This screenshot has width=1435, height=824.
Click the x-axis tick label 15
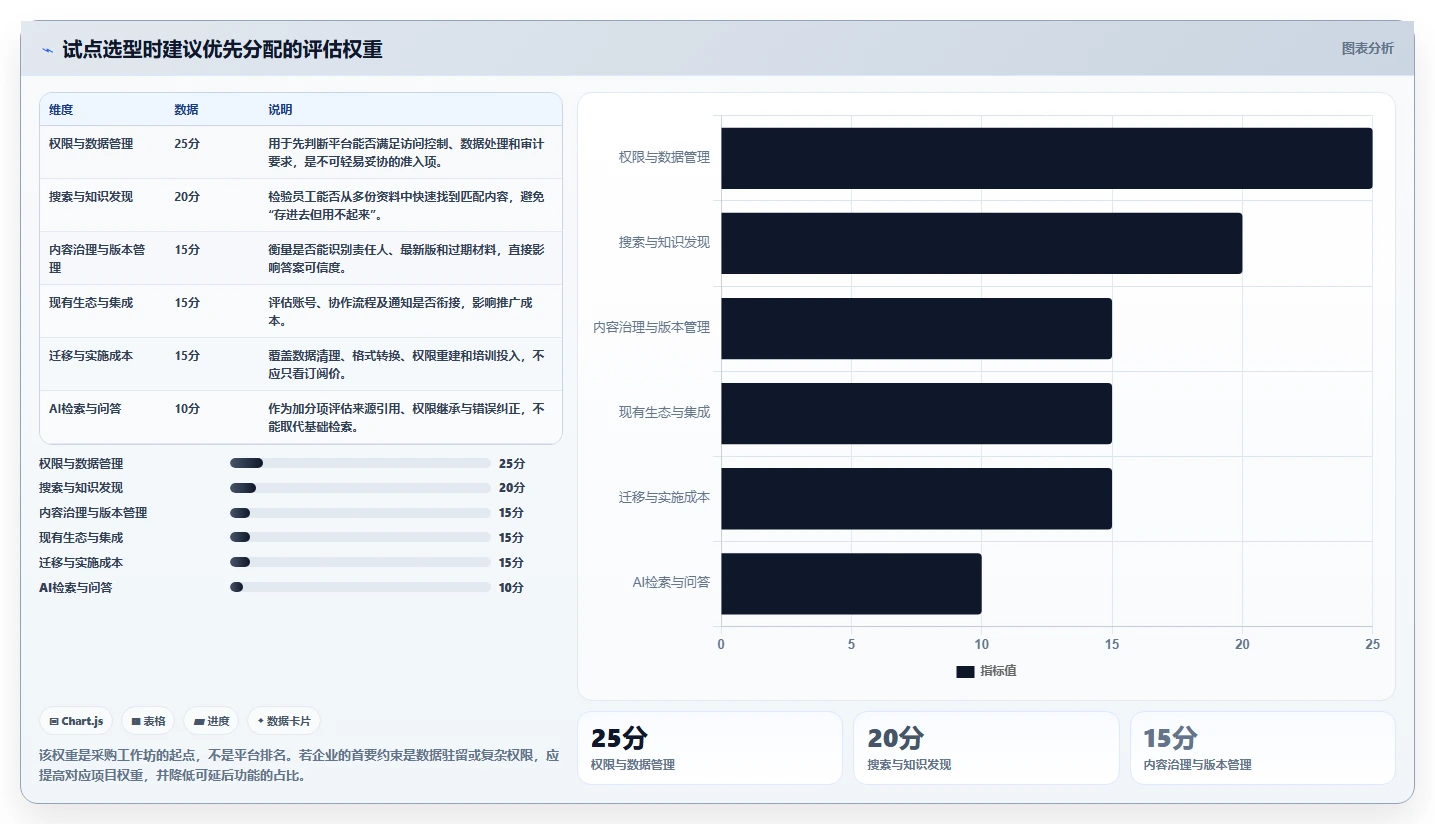coord(1111,645)
